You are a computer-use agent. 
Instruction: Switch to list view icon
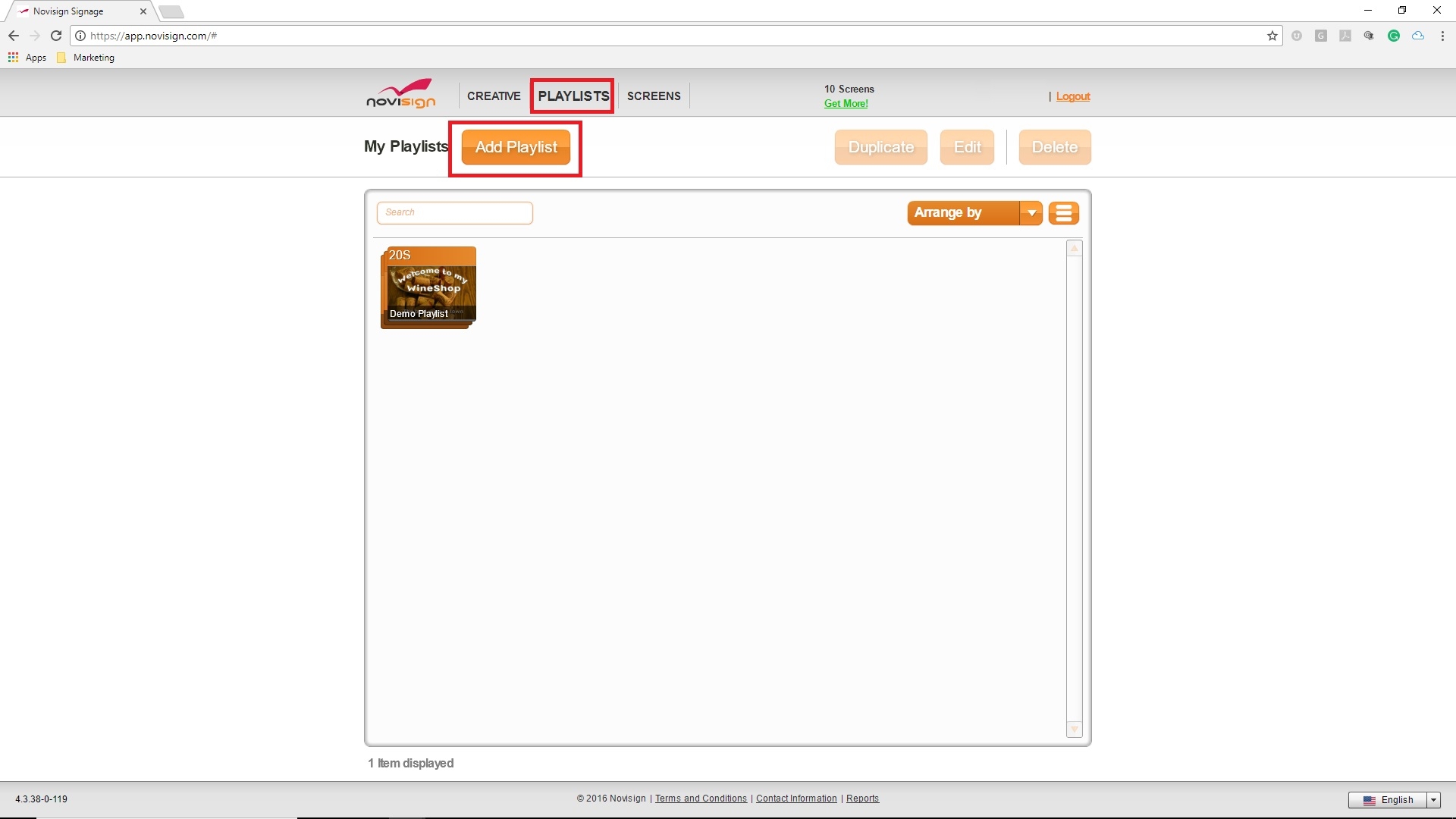(x=1063, y=213)
